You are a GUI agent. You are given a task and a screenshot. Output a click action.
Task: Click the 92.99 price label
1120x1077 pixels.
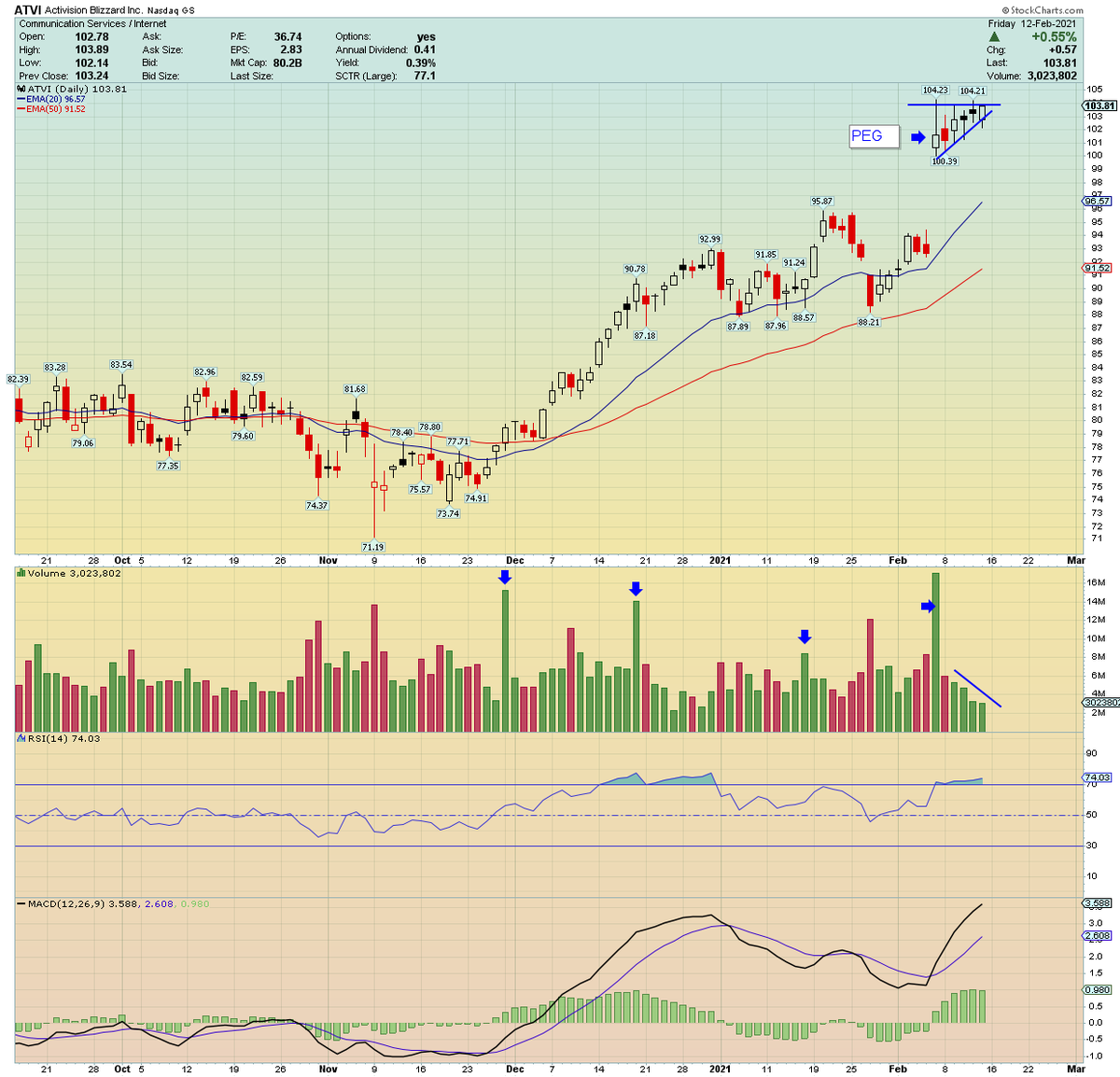[x=709, y=239]
